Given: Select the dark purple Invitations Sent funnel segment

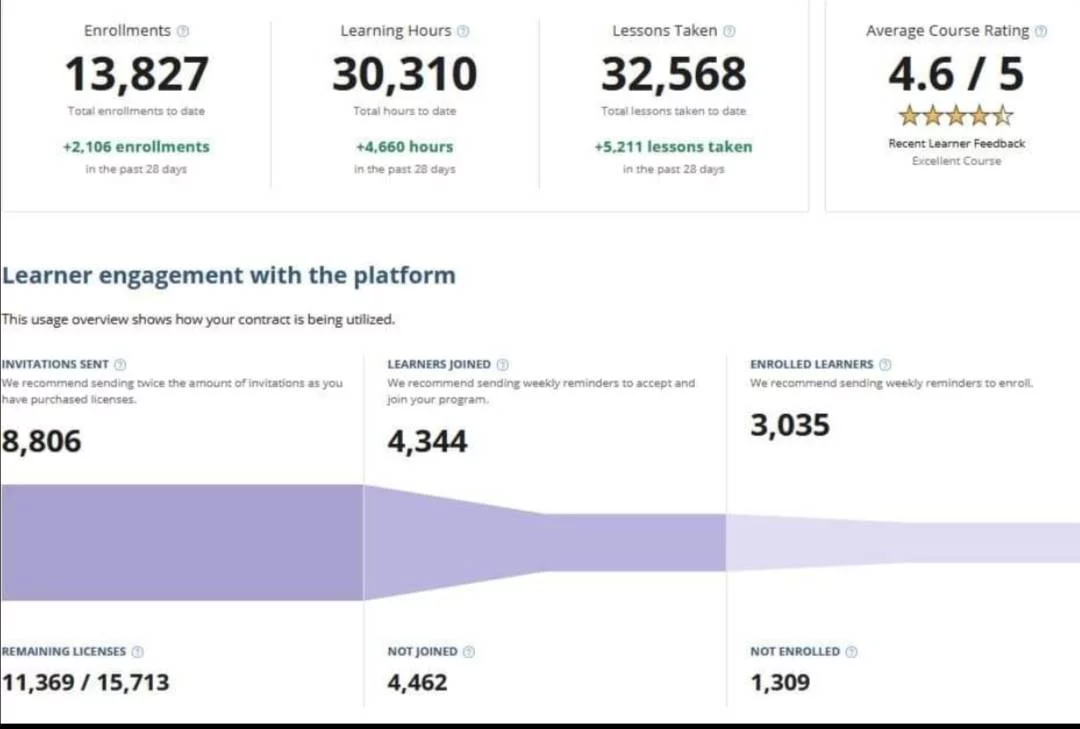Looking at the screenshot, I should [x=180, y=543].
